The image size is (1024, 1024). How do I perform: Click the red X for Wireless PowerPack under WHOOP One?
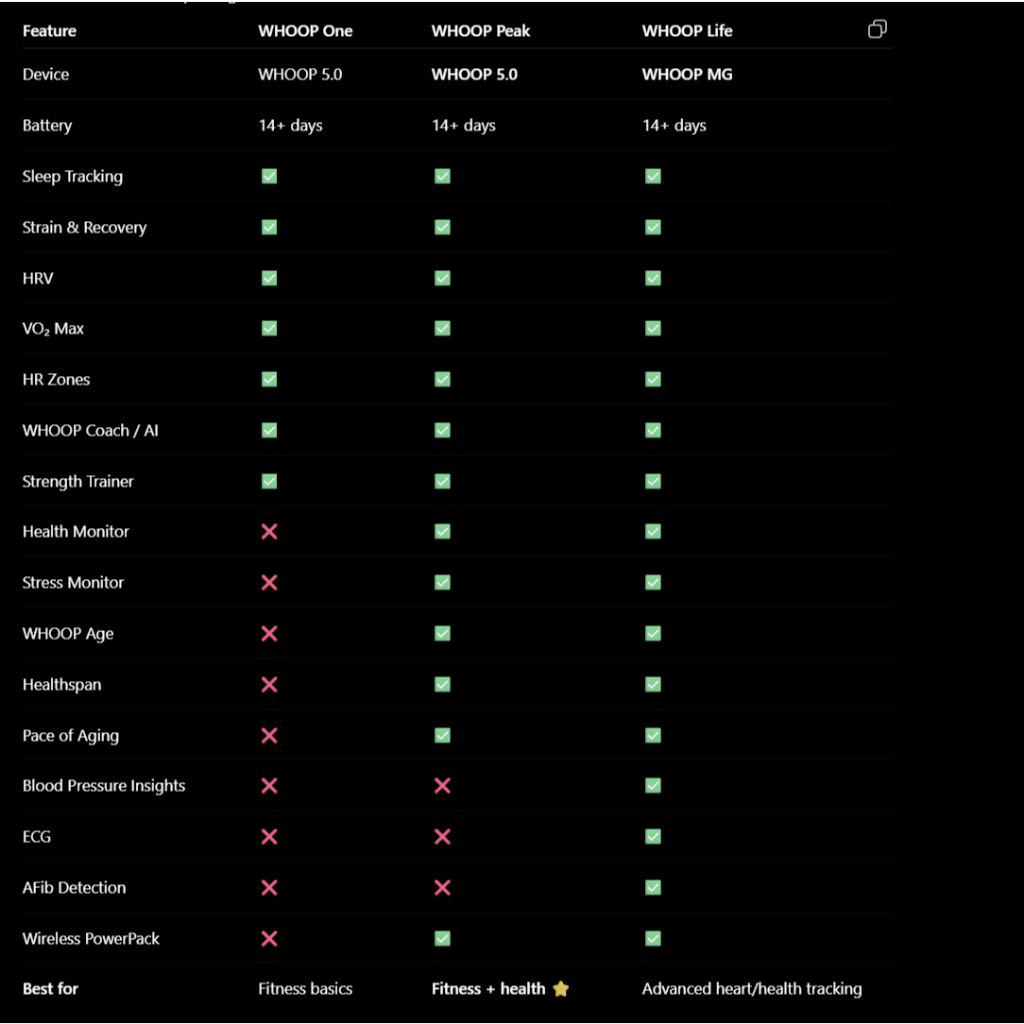[269, 938]
